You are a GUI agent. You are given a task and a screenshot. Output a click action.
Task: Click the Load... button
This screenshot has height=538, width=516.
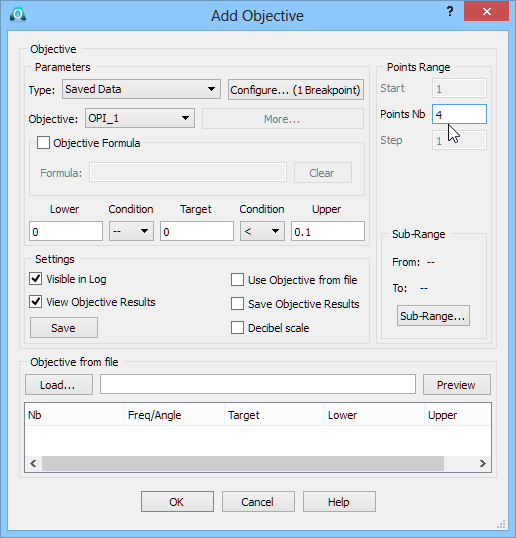59,385
